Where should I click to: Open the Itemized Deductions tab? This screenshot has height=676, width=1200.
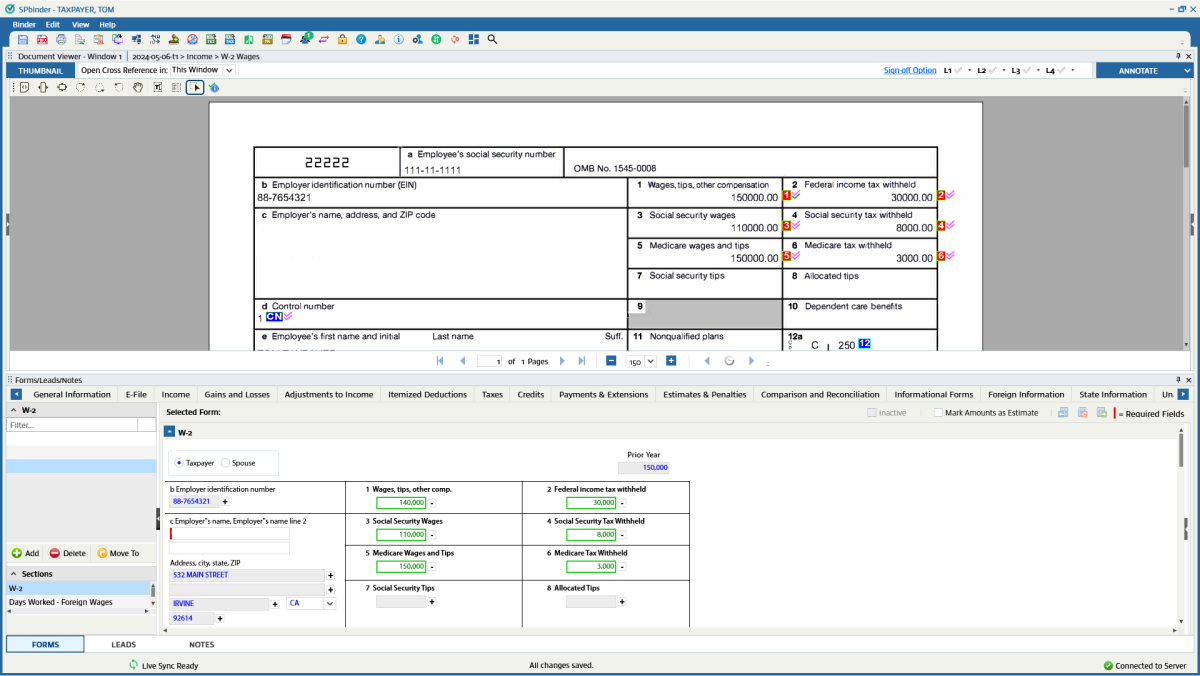pyautogui.click(x=427, y=394)
